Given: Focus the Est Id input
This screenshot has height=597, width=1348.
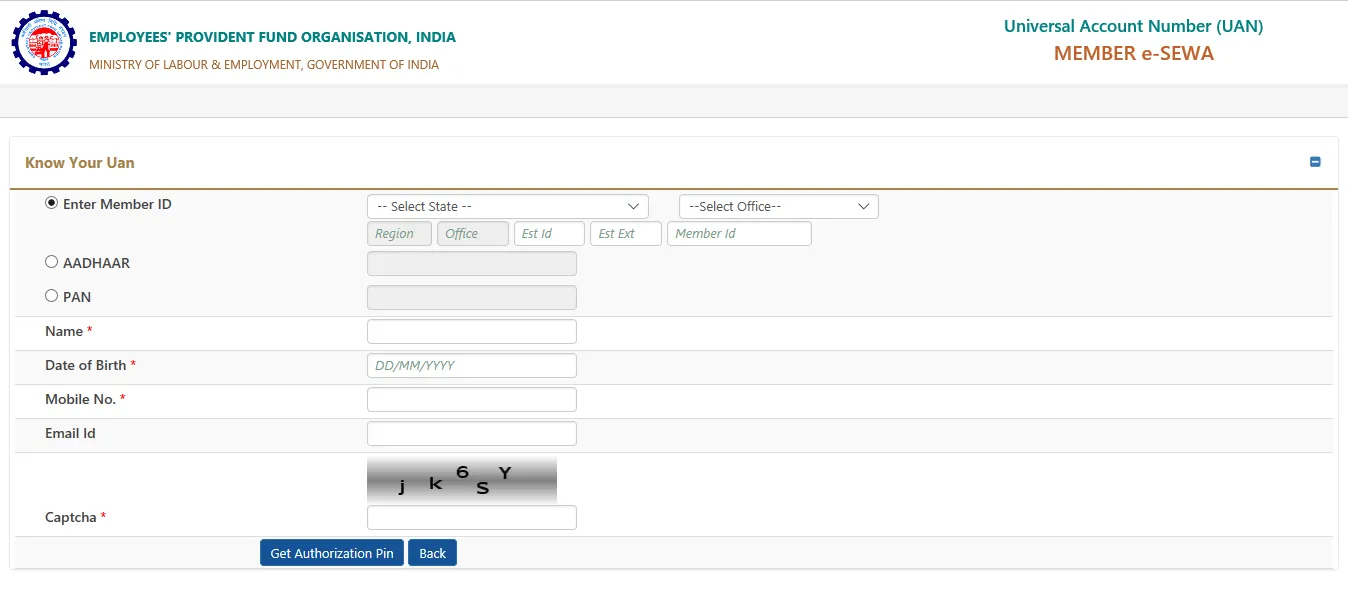Looking at the screenshot, I should click(549, 234).
